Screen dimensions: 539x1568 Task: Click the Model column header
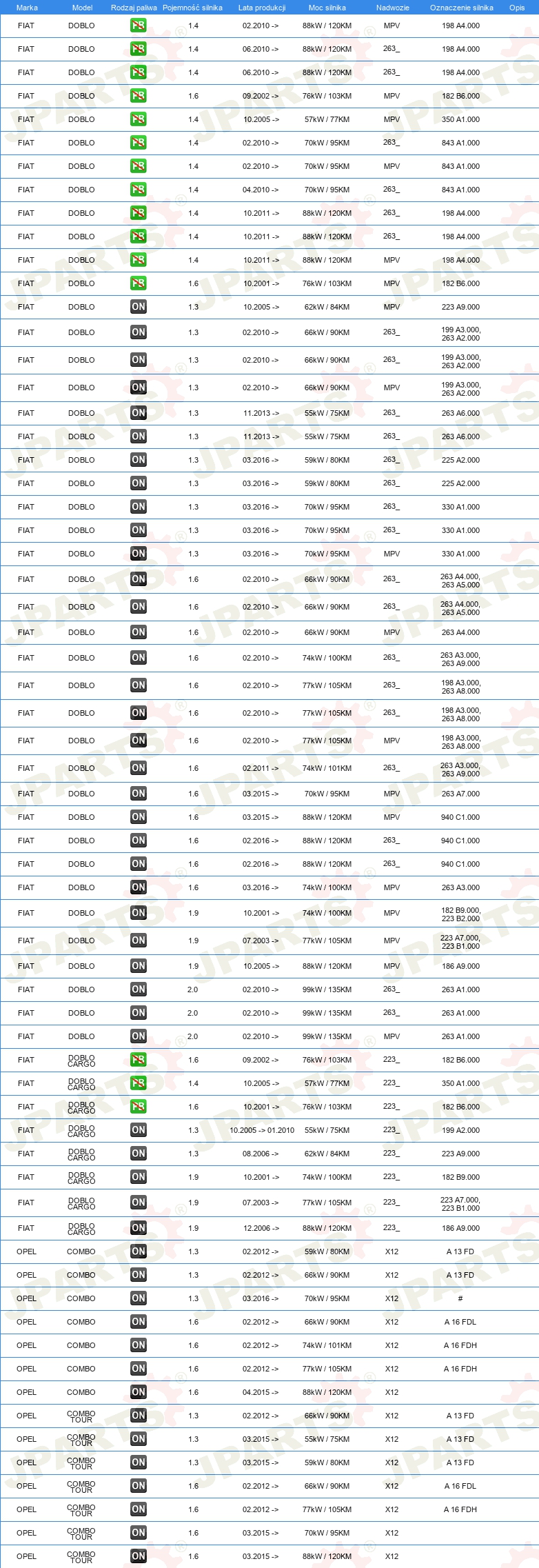pos(82,8)
